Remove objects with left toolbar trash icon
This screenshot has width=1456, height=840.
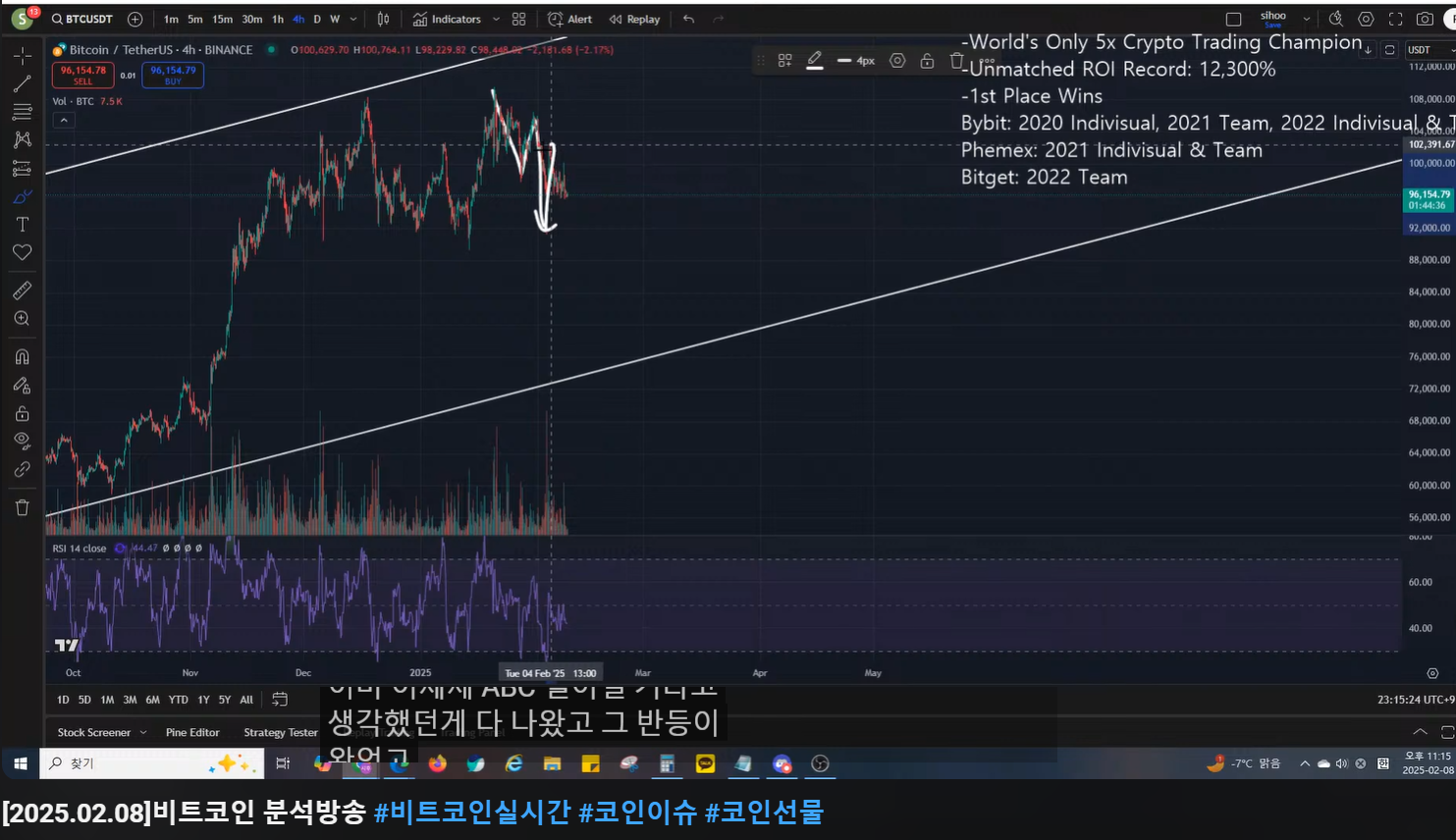tap(22, 507)
